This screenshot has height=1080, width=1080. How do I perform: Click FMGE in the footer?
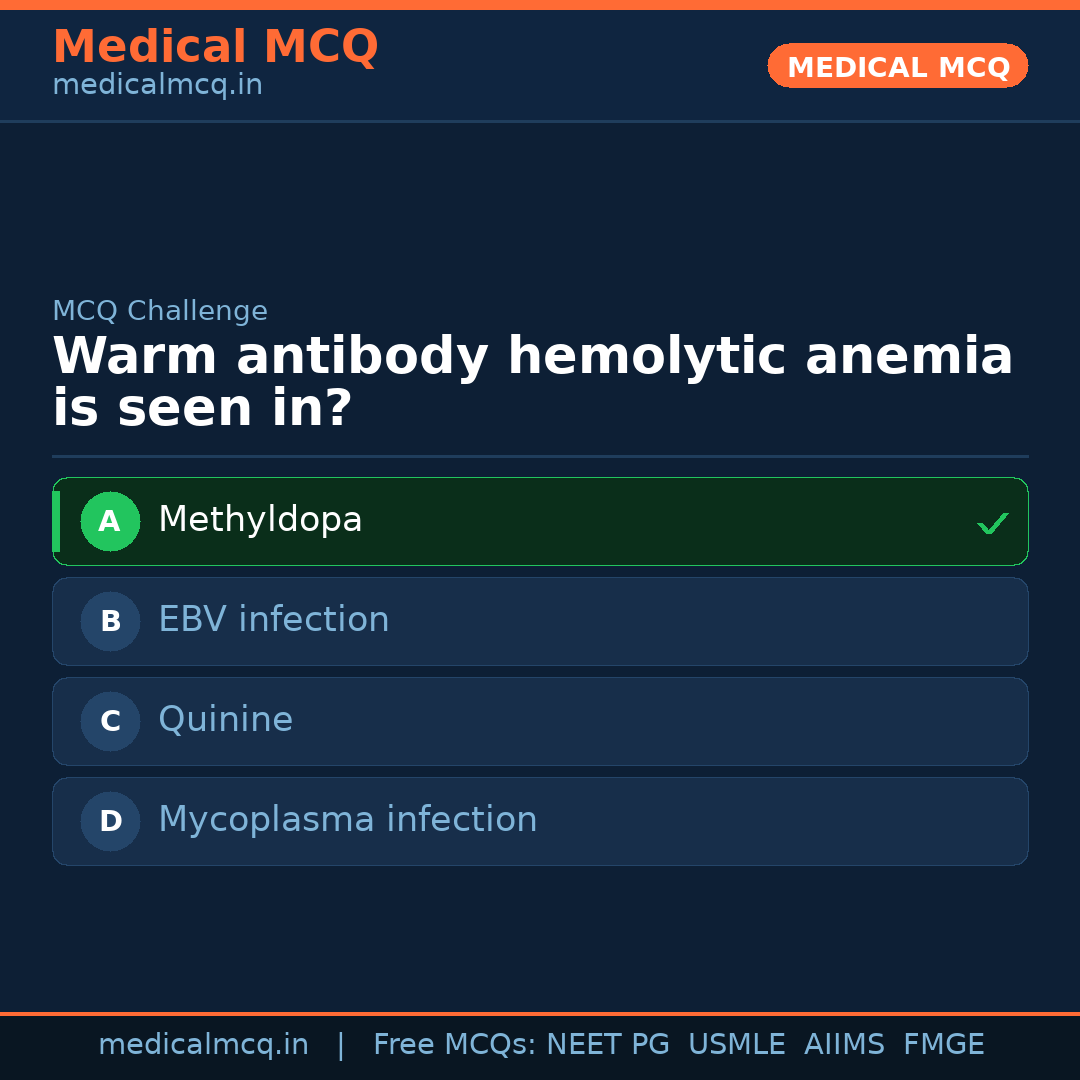click(x=943, y=1045)
